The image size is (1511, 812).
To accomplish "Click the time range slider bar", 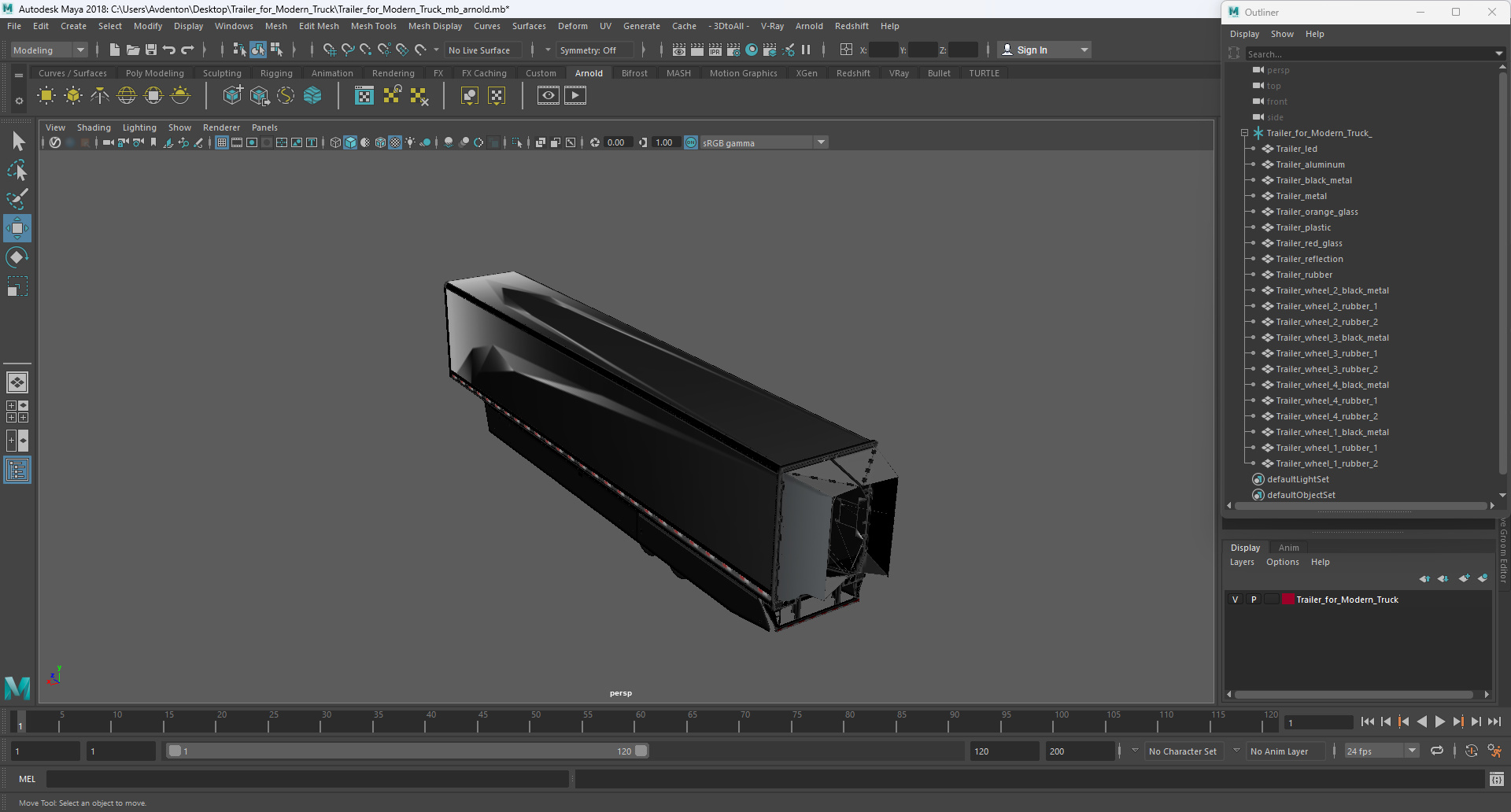I will pyautogui.click(x=408, y=751).
